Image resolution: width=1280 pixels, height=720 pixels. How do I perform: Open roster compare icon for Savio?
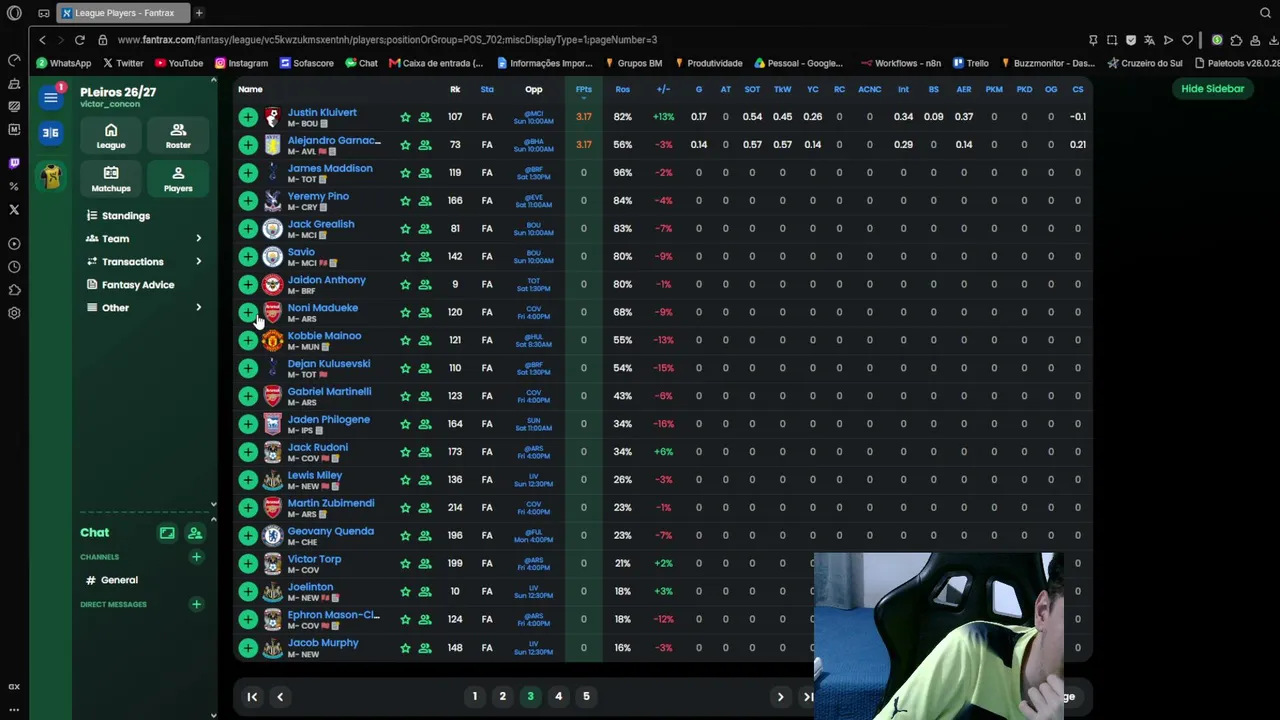(x=425, y=257)
